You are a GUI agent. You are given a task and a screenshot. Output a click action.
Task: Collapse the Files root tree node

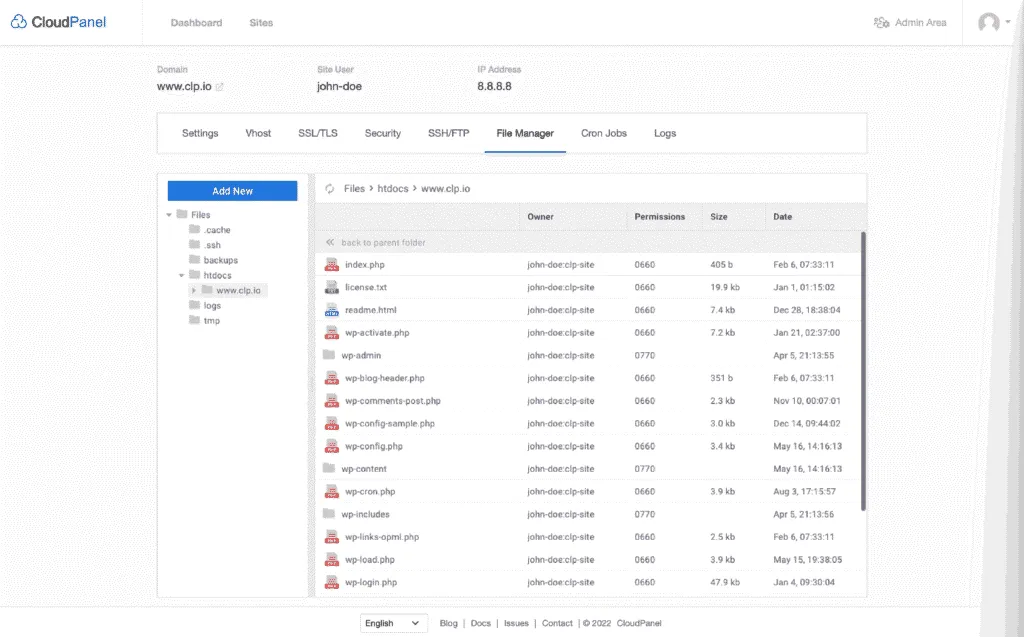point(169,215)
